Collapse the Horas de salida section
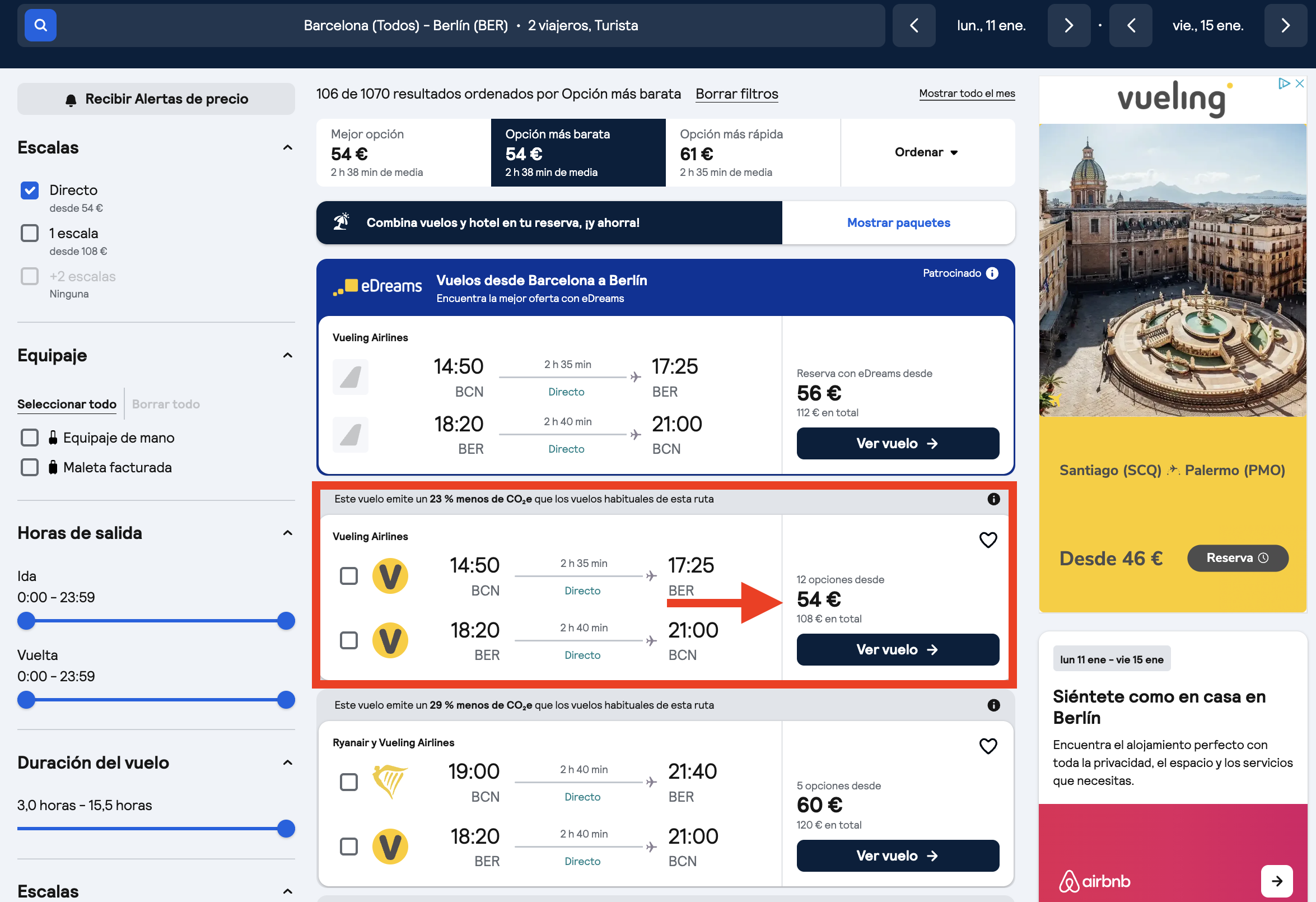 click(288, 533)
